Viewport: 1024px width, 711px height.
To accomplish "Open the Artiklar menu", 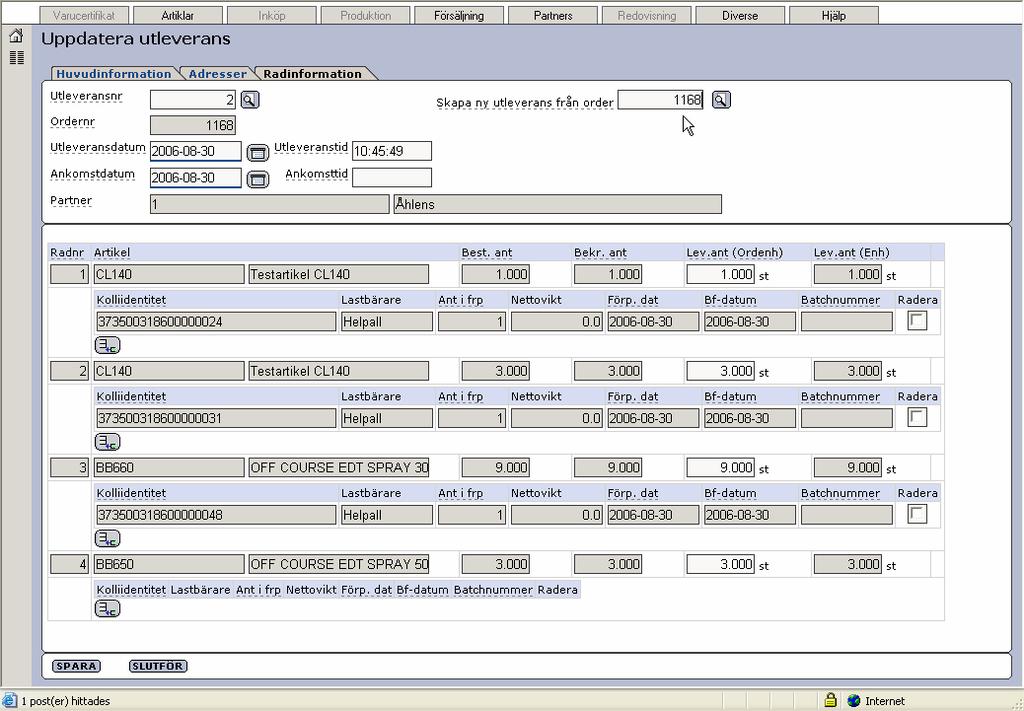I will 178,15.
